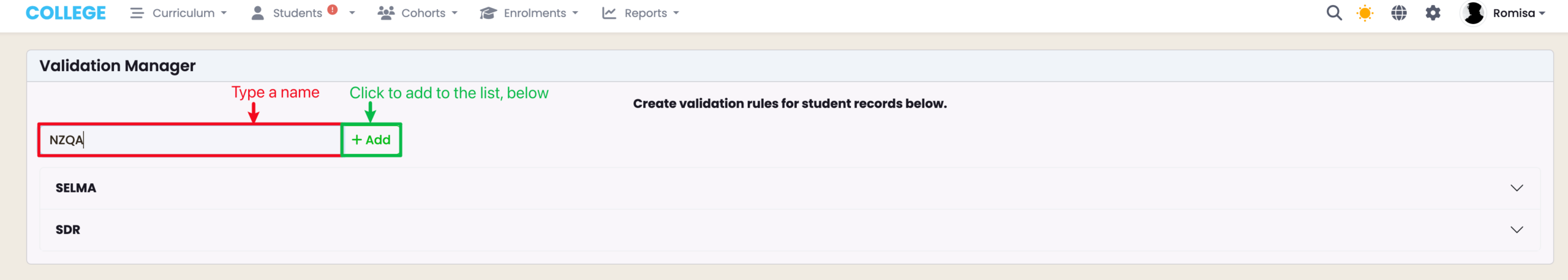Click the + Add button
The image size is (1568, 280).
point(371,140)
